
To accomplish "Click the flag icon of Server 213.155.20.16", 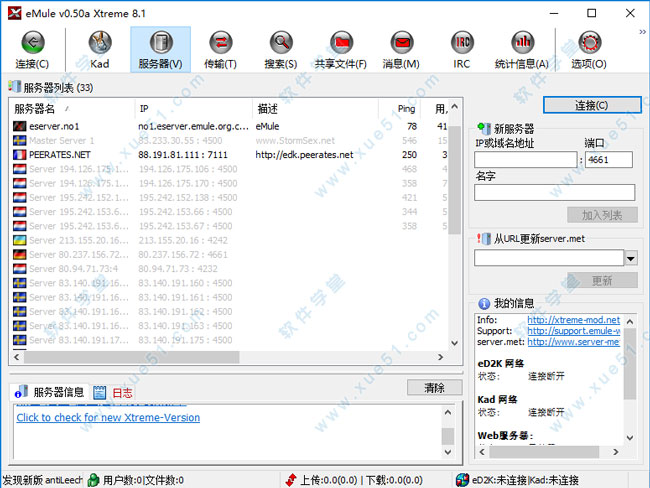I will coord(19,240).
